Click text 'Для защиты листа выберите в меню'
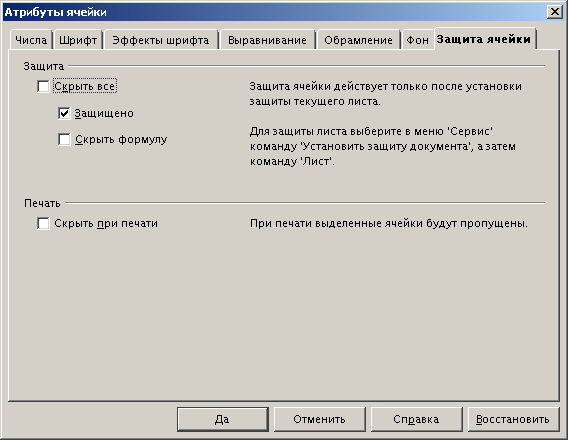The height and width of the screenshot is (440, 568). click(347, 131)
